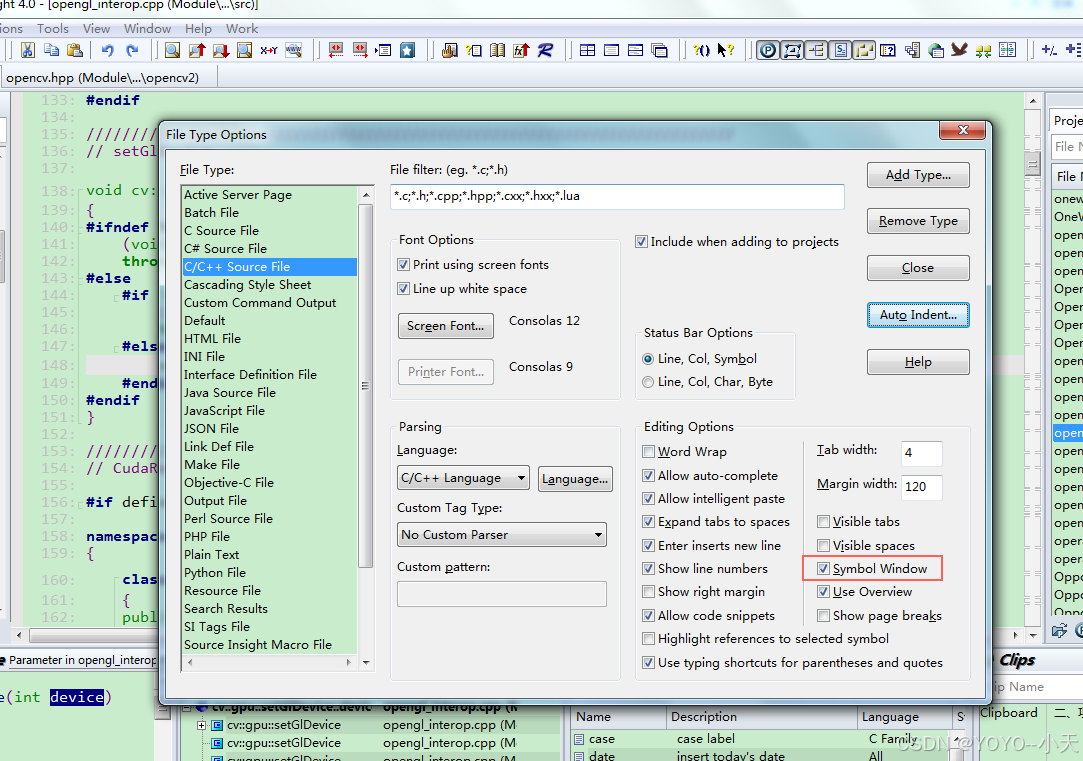Click File Type list horizontal right arrow
This screenshot has width=1083, height=761.
(x=349, y=662)
